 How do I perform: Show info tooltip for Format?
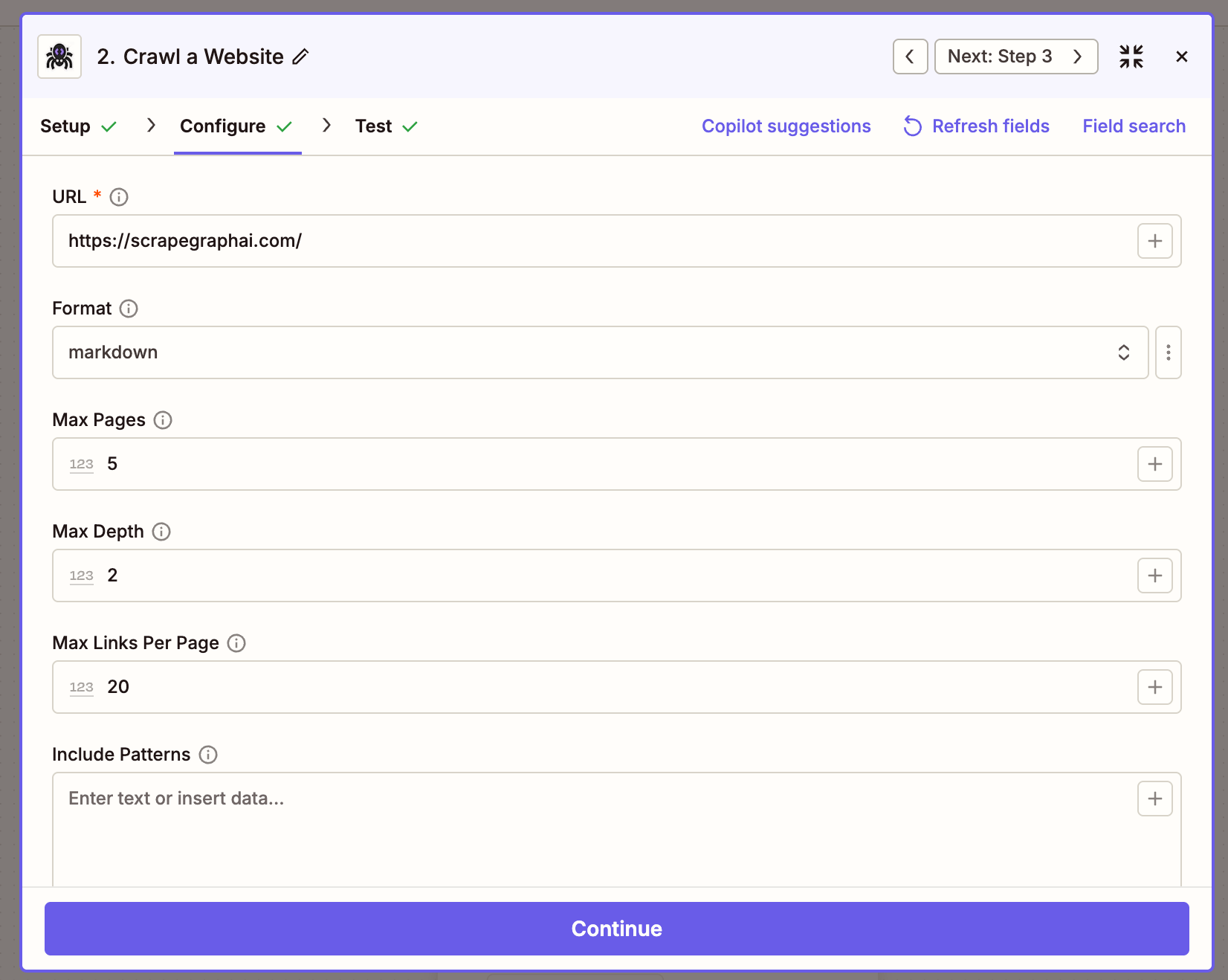pos(129,309)
